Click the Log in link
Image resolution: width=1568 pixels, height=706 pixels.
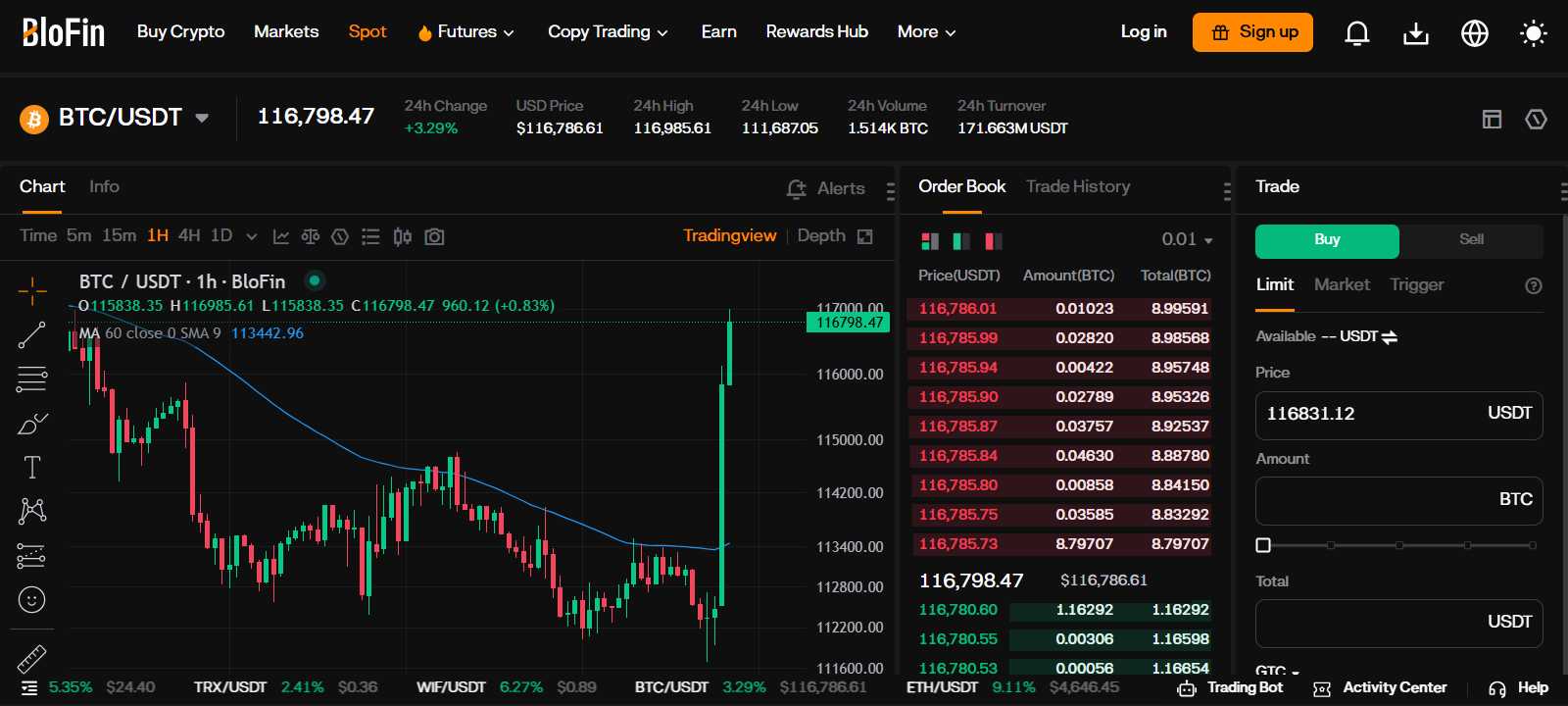point(1144,31)
